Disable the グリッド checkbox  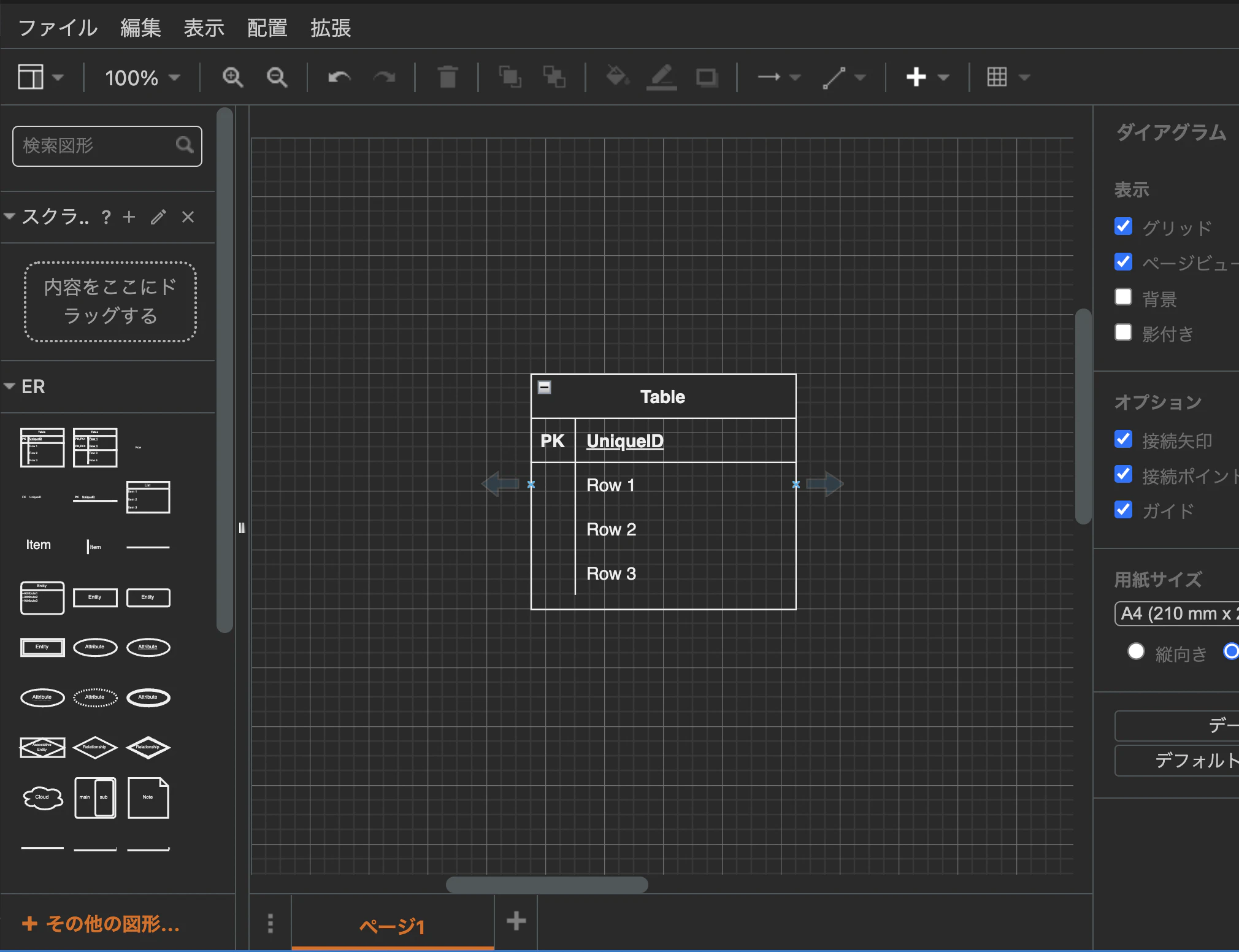click(1123, 226)
